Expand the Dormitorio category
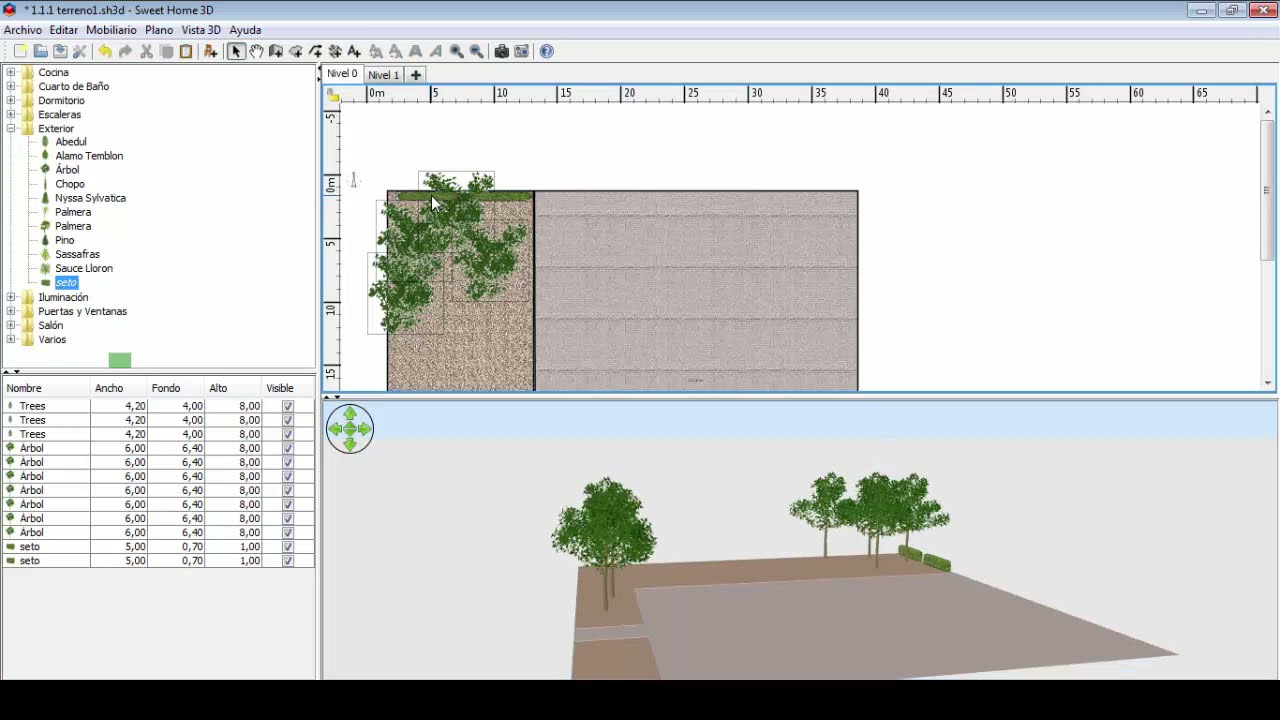The image size is (1280, 720). click(x=11, y=100)
